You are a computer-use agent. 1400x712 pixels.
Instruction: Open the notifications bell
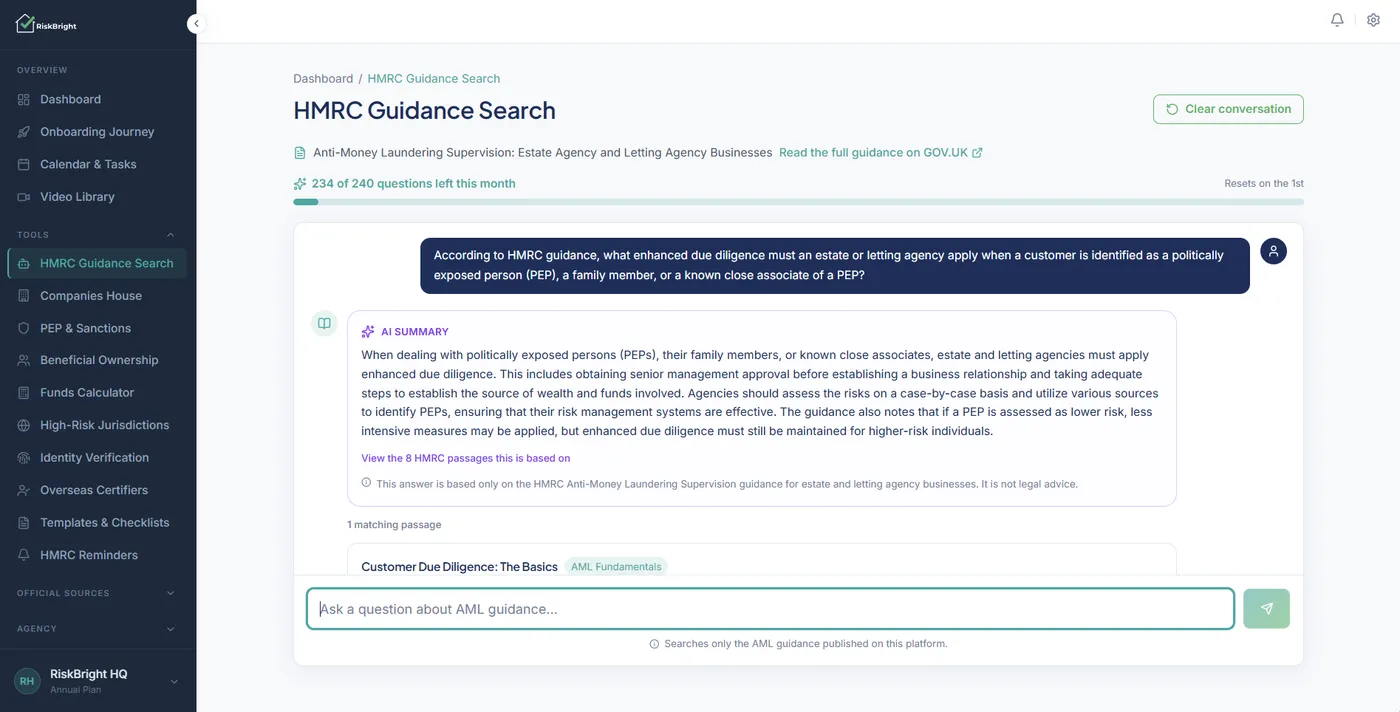point(1337,20)
